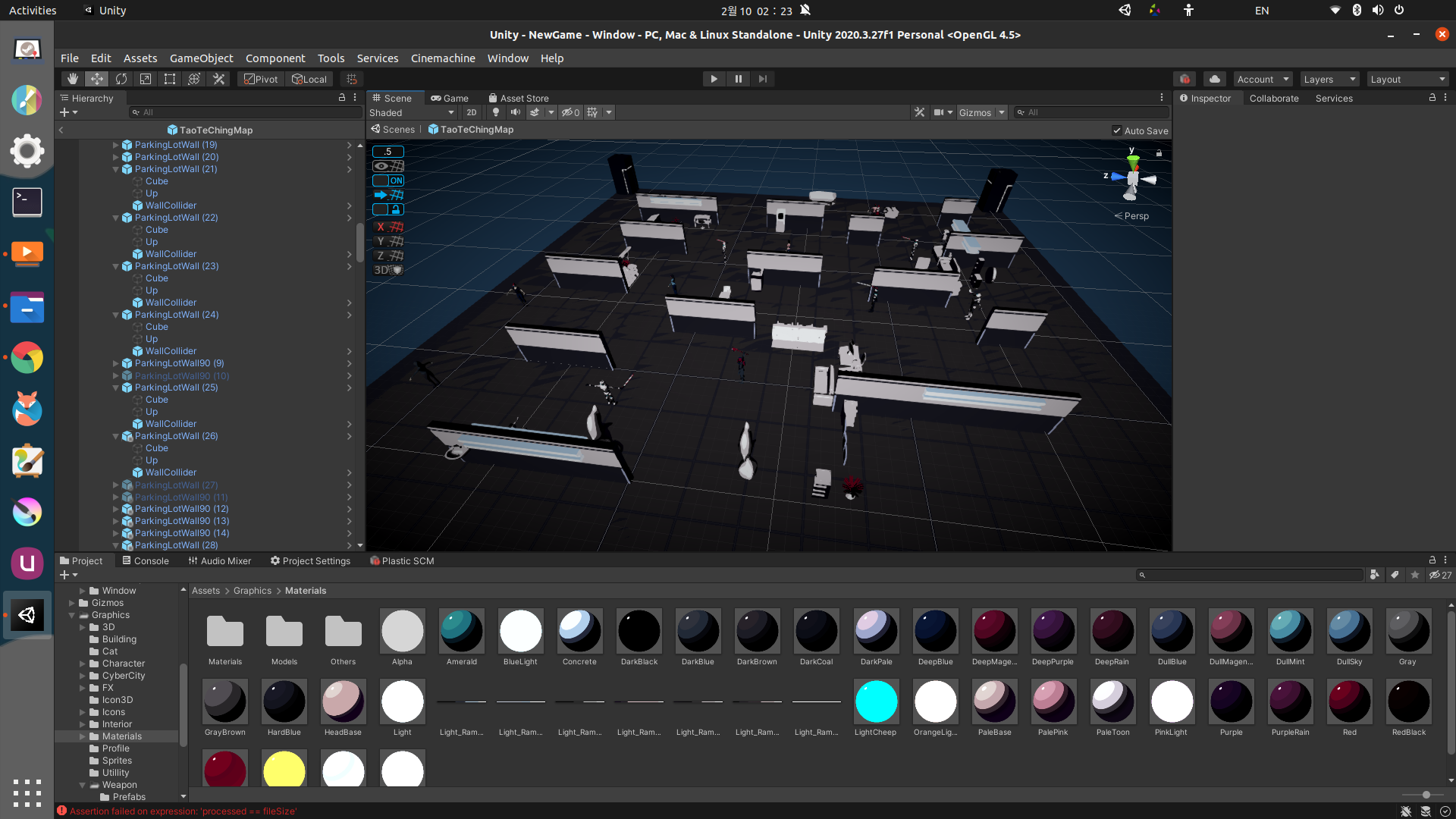Collapse the Graphics folder in Project
The width and height of the screenshot is (1456, 819).
pos(72,615)
